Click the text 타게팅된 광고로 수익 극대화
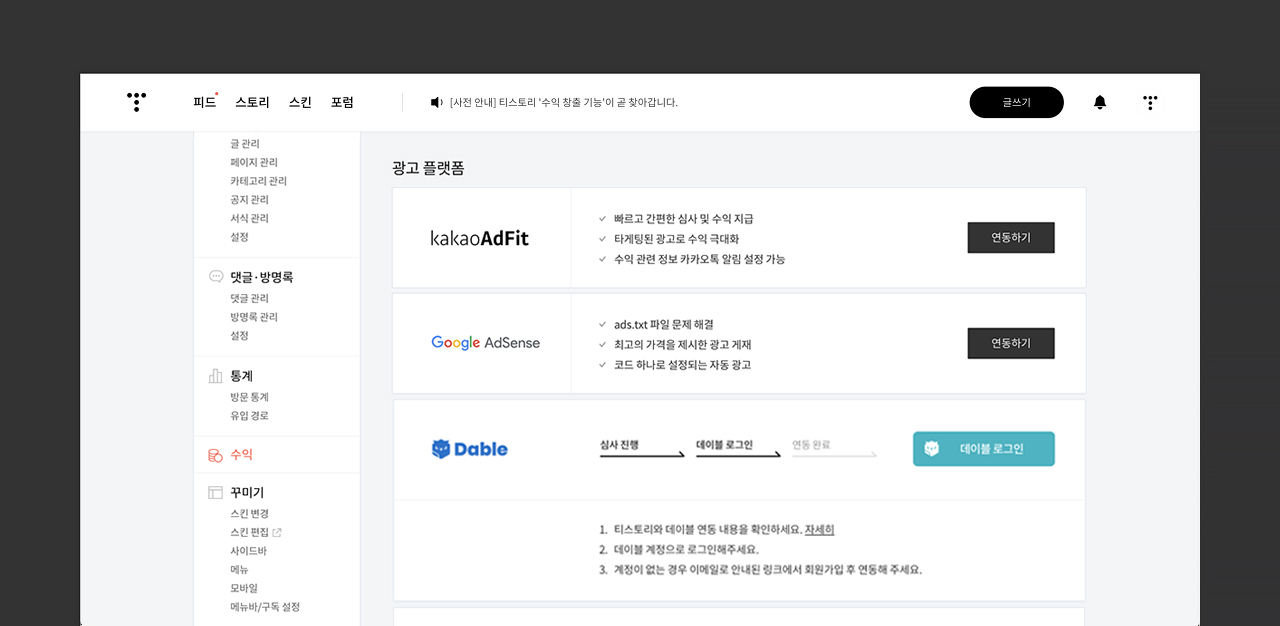Screen dimensions: 1280x626 (x=677, y=239)
